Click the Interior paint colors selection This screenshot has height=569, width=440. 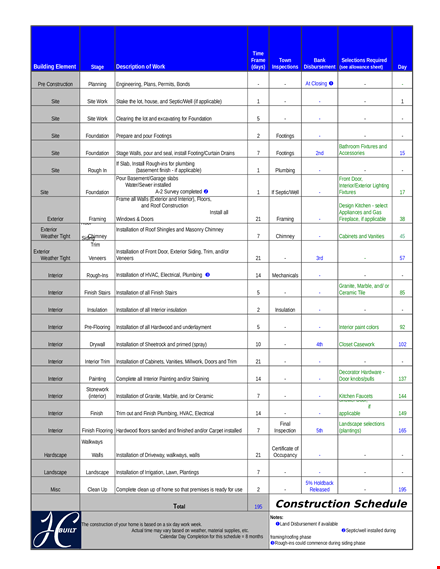pos(359,327)
